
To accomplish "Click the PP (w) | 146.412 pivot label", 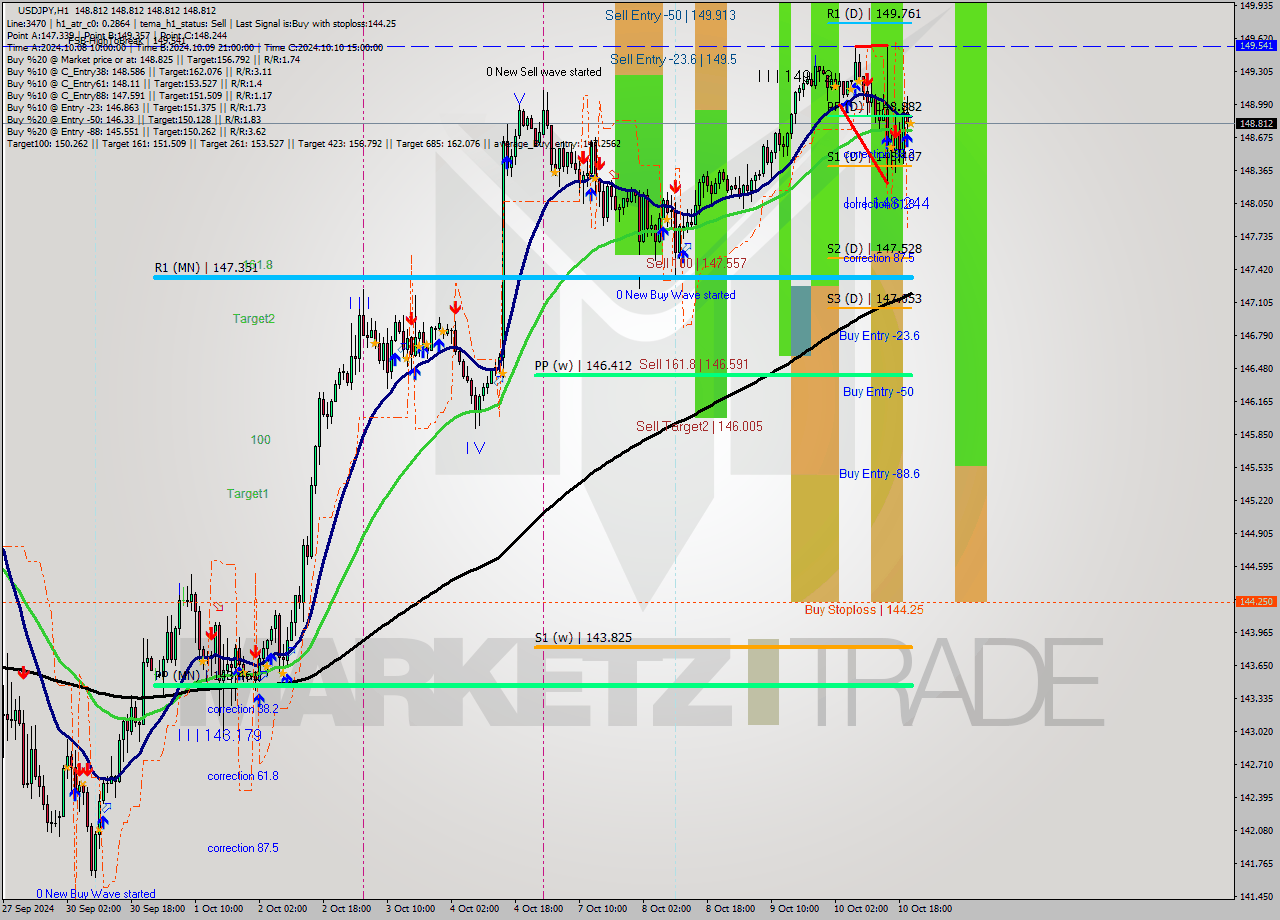I will point(583,366).
